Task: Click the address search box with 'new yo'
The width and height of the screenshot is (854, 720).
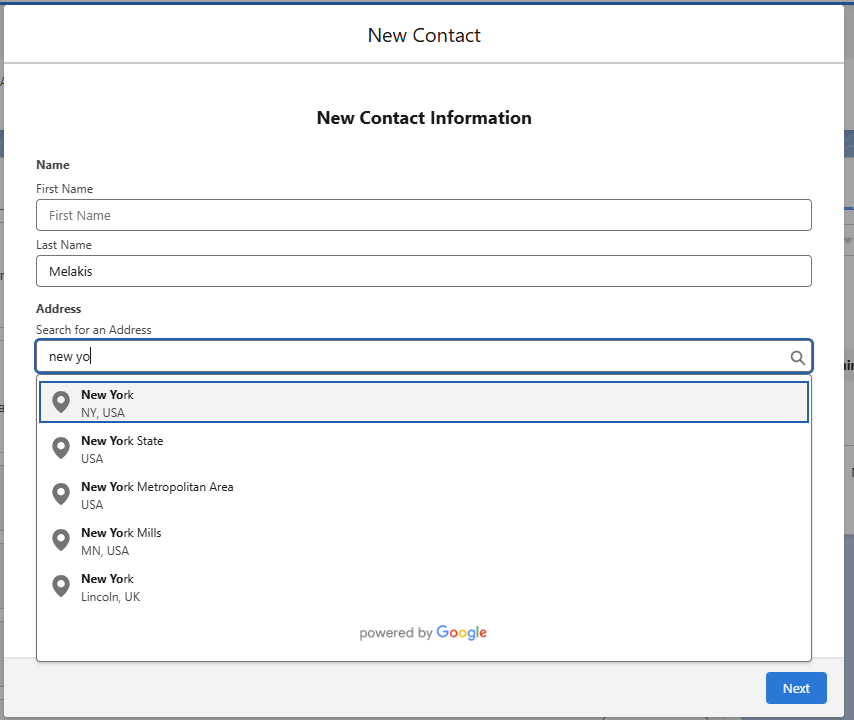Action: click(424, 357)
